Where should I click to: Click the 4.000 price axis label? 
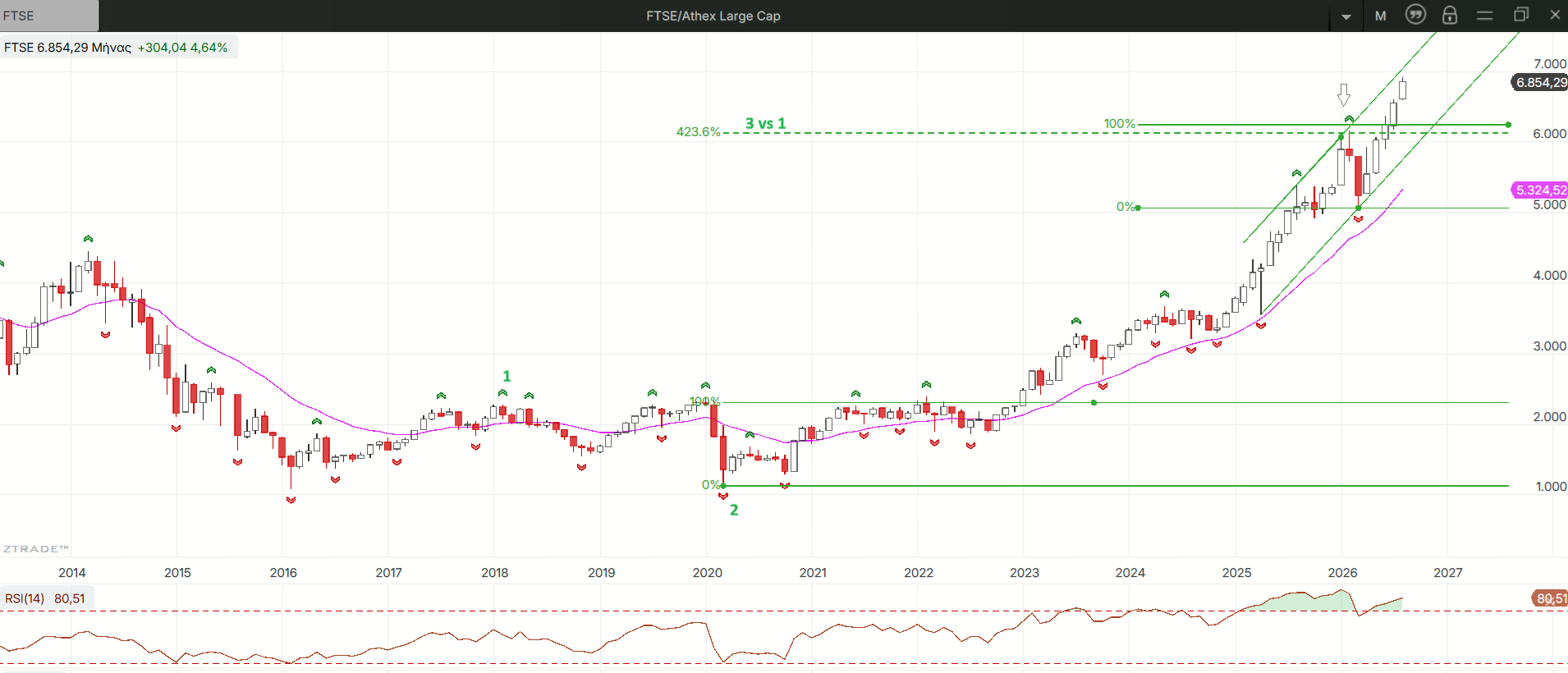pos(1550,276)
